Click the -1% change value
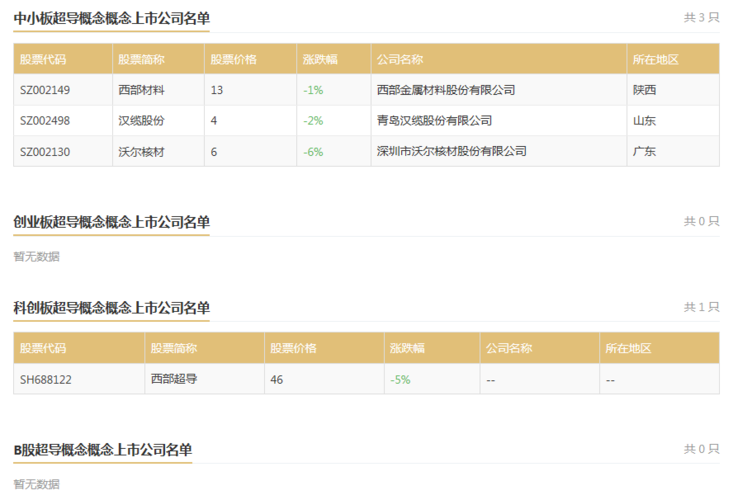Image resolution: width=738 pixels, height=500 pixels. click(313, 90)
